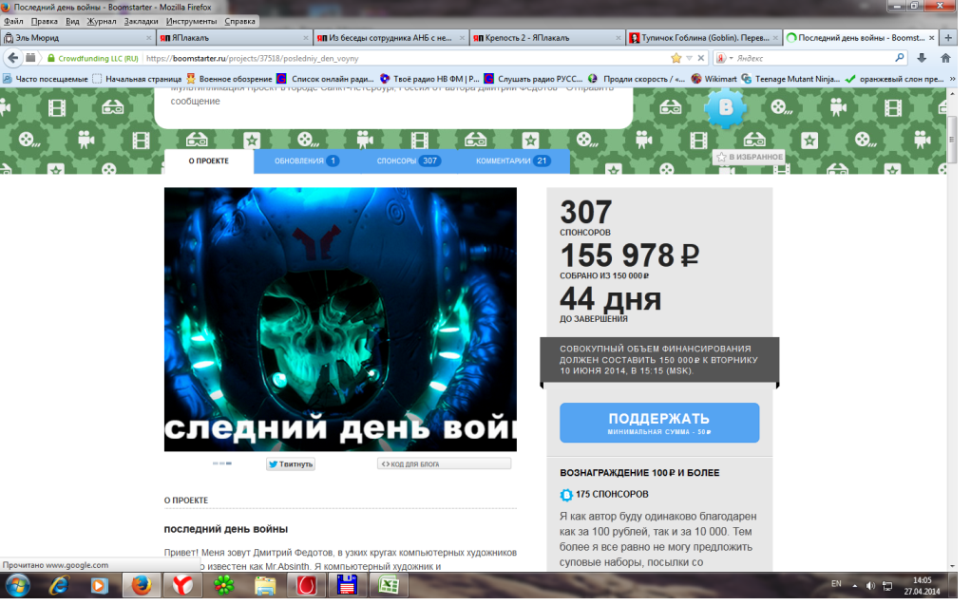The width and height of the screenshot is (971, 605).
Task: Show hidden tray icons arrow
Action: click(x=855, y=585)
